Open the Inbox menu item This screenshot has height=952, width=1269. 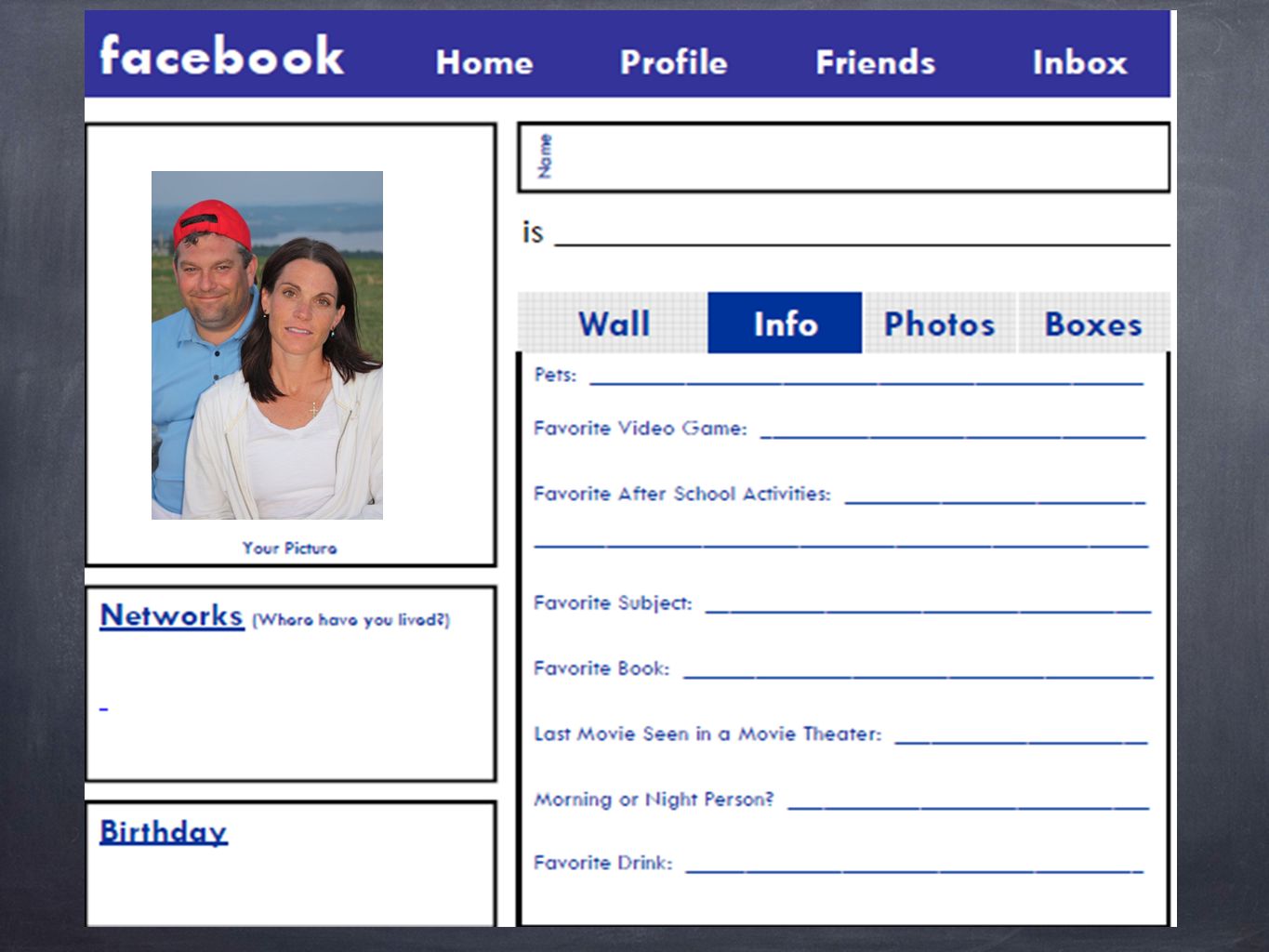1080,62
